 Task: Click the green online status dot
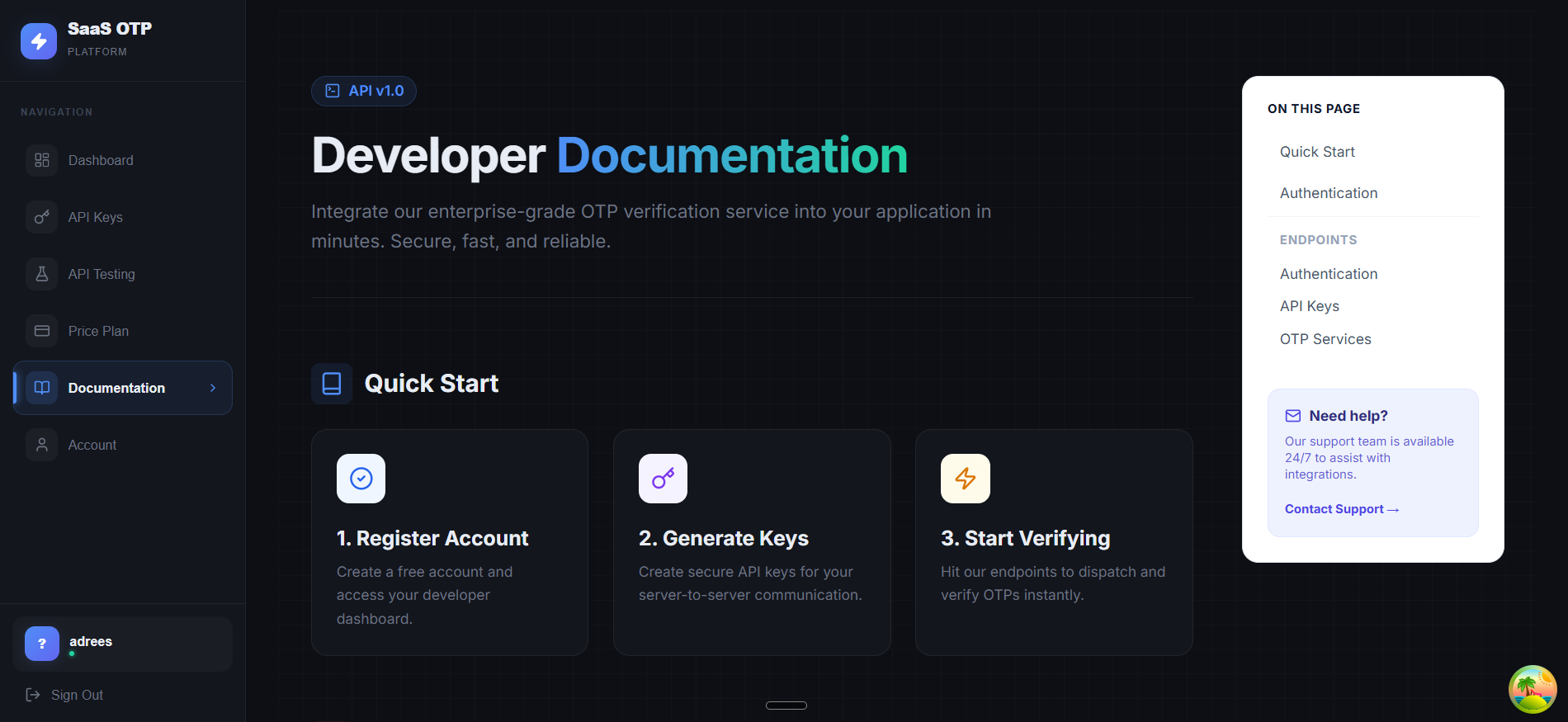[x=72, y=654]
